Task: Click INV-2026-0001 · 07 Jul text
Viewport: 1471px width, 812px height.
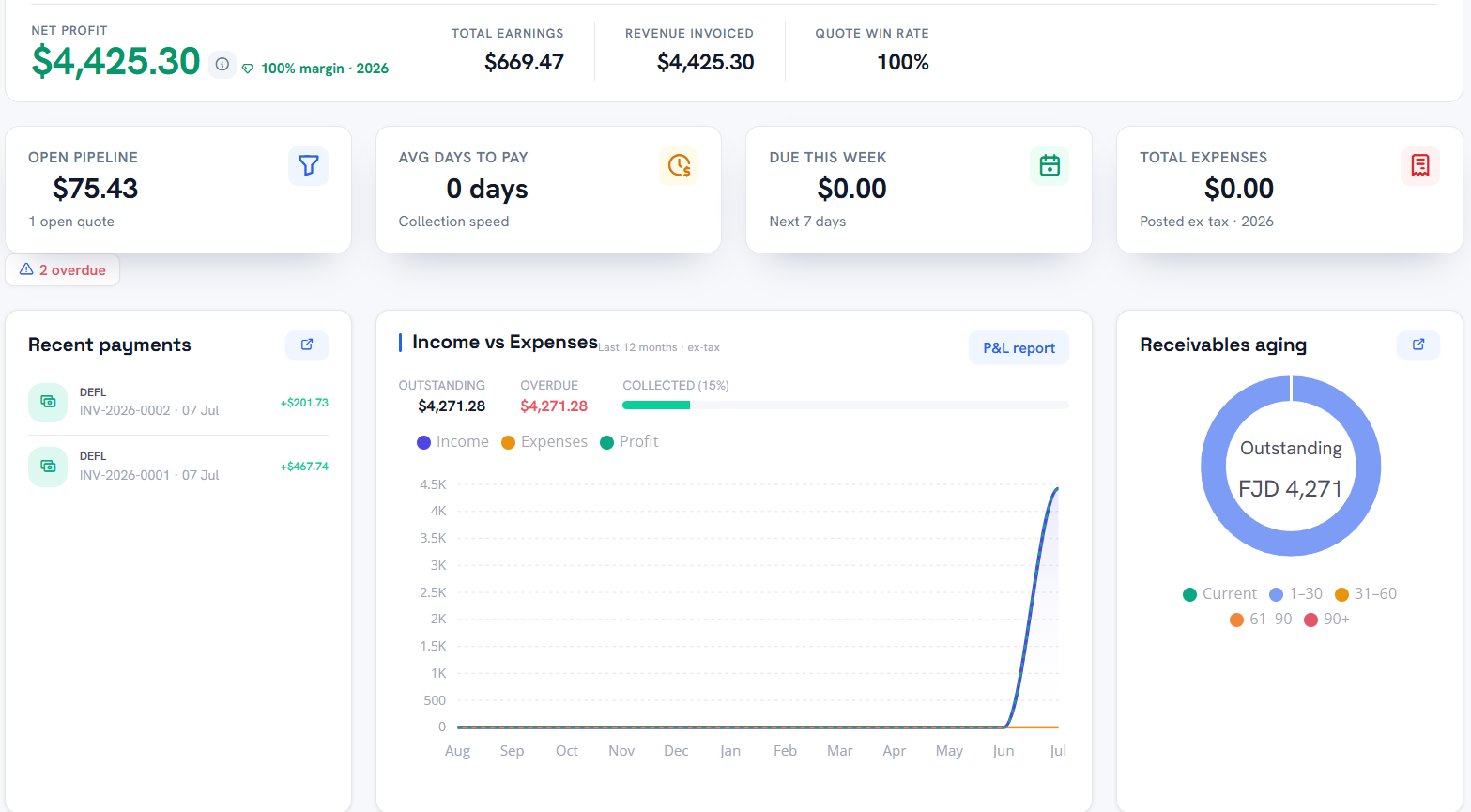Action: point(149,476)
